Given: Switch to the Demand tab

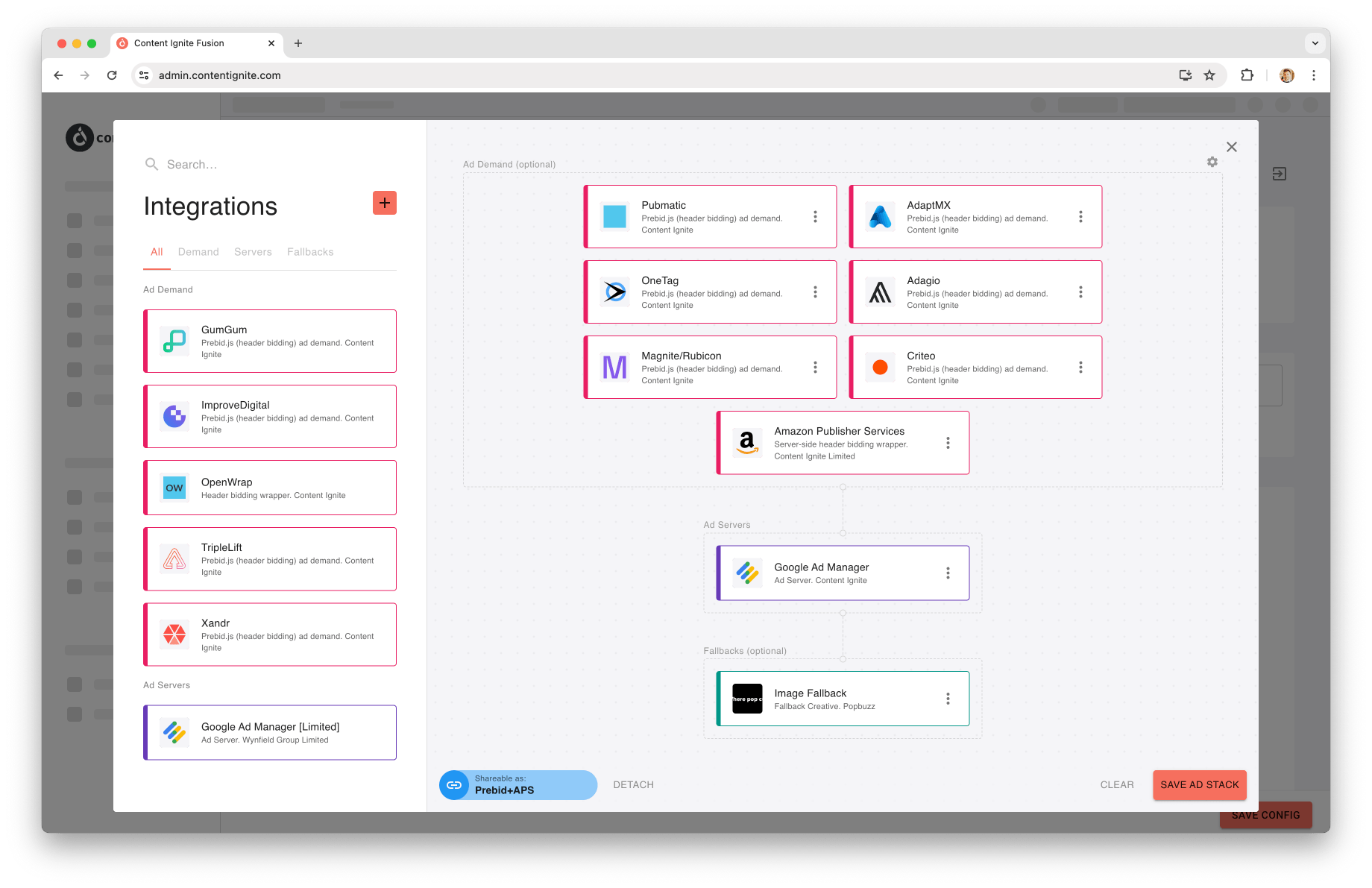Looking at the screenshot, I should (198, 252).
